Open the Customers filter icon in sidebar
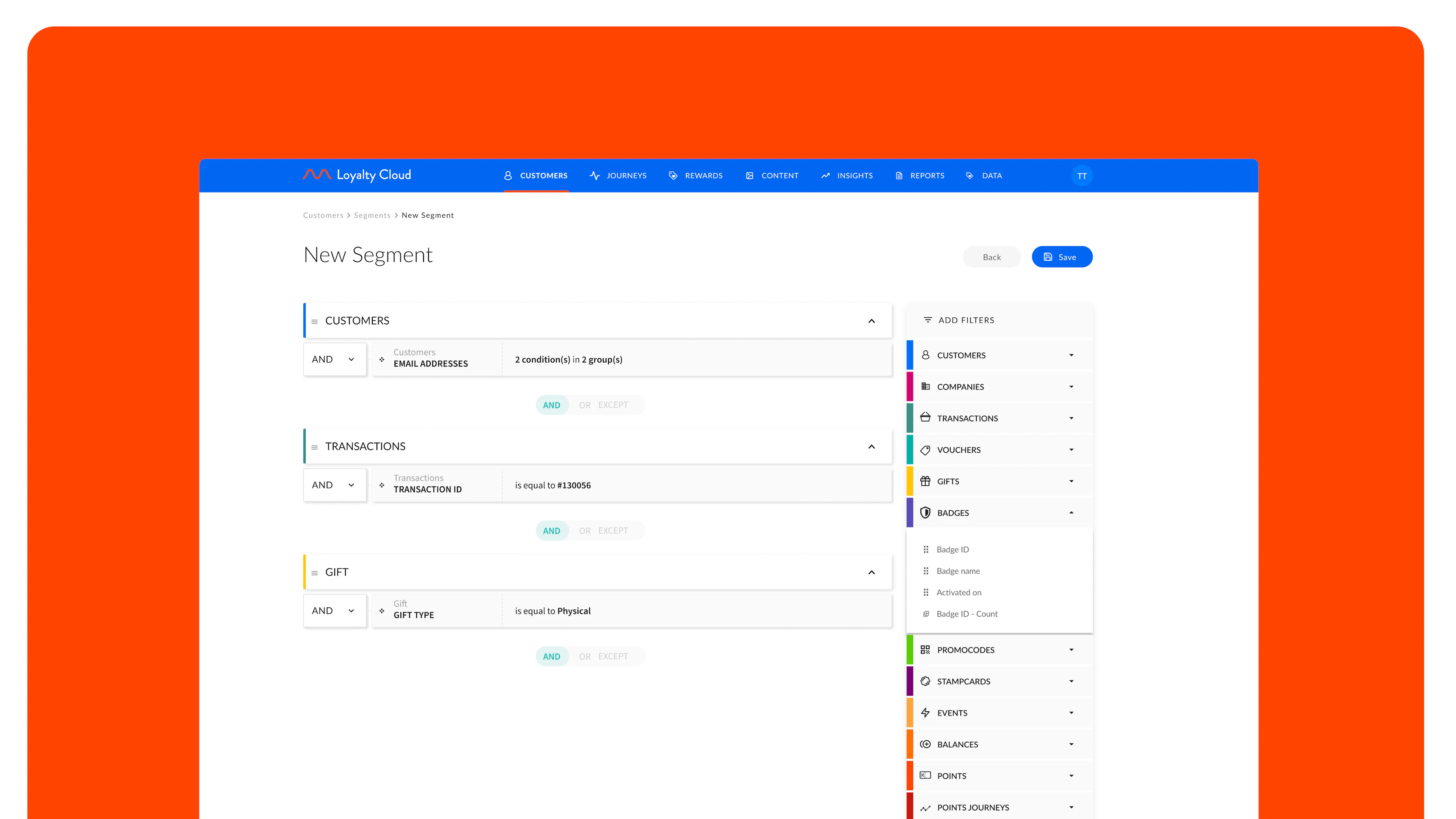This screenshot has height=819, width=1456. [925, 355]
